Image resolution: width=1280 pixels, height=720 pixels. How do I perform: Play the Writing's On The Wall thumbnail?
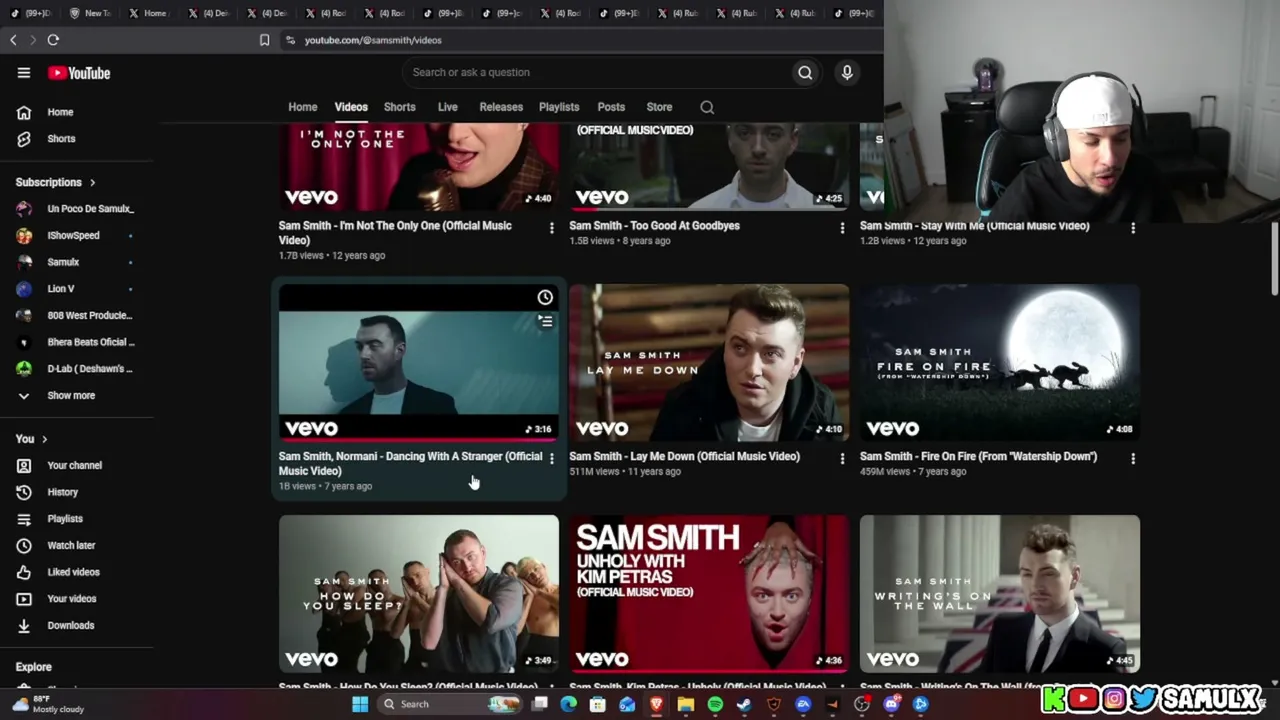(1000, 594)
